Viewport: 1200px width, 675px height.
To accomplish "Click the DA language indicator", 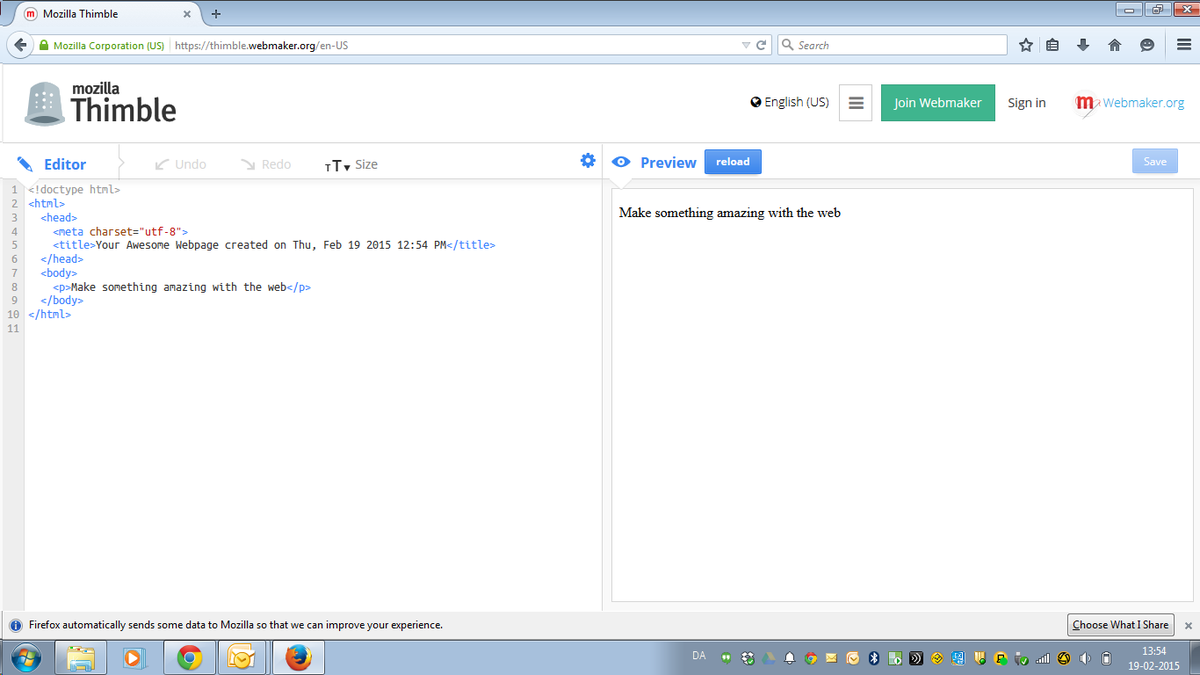I will 699,656.
